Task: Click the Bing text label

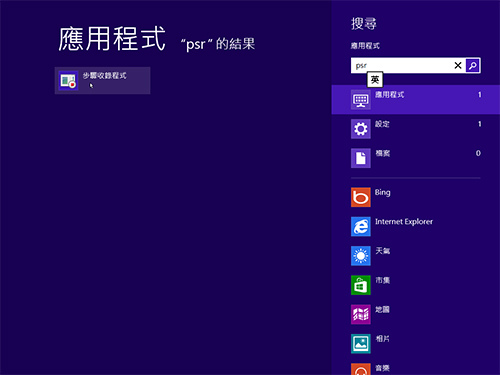Action: 383,193
